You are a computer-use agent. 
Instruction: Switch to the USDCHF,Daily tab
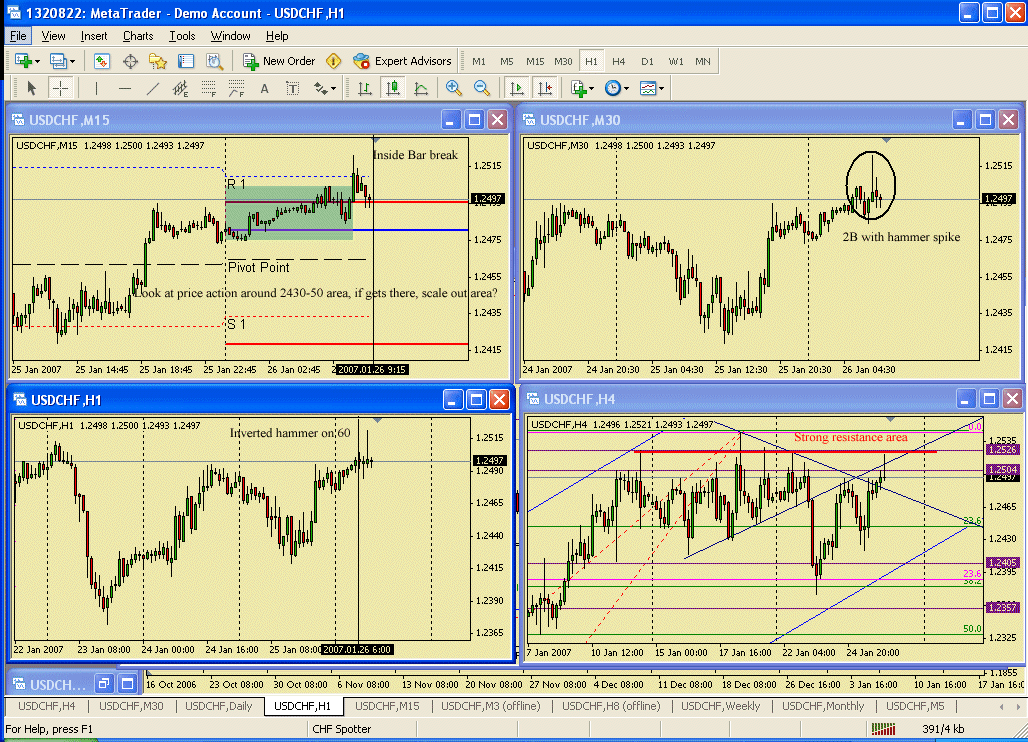pyautogui.click(x=218, y=706)
